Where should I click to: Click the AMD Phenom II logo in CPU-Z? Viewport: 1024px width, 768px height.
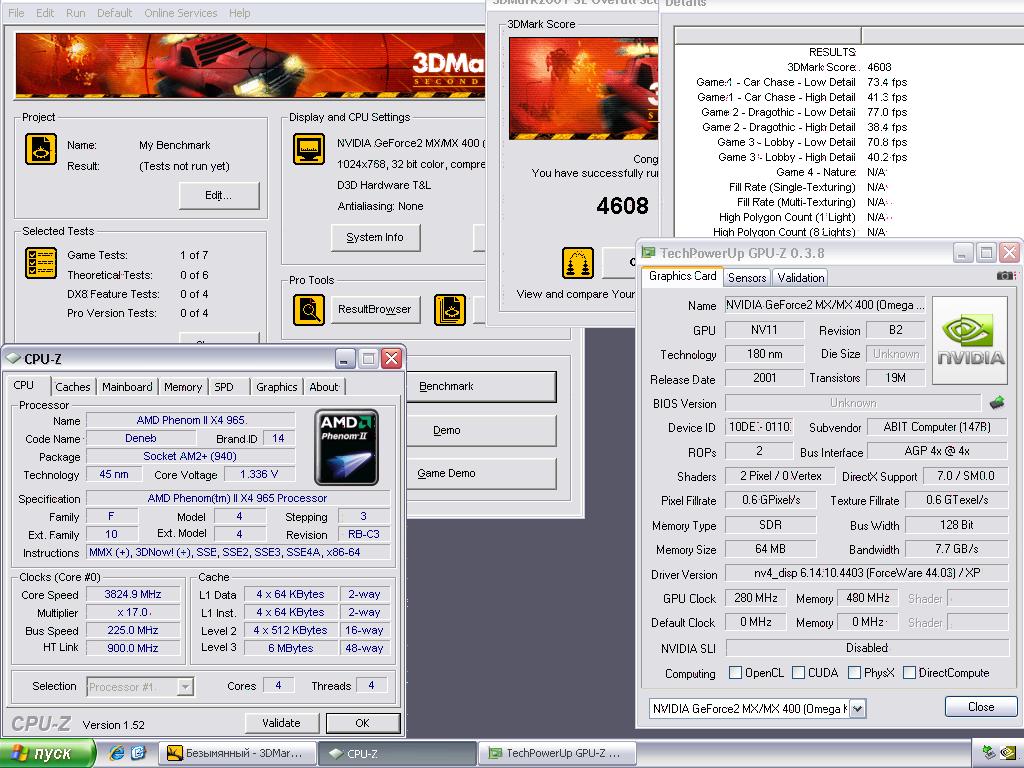tap(346, 447)
